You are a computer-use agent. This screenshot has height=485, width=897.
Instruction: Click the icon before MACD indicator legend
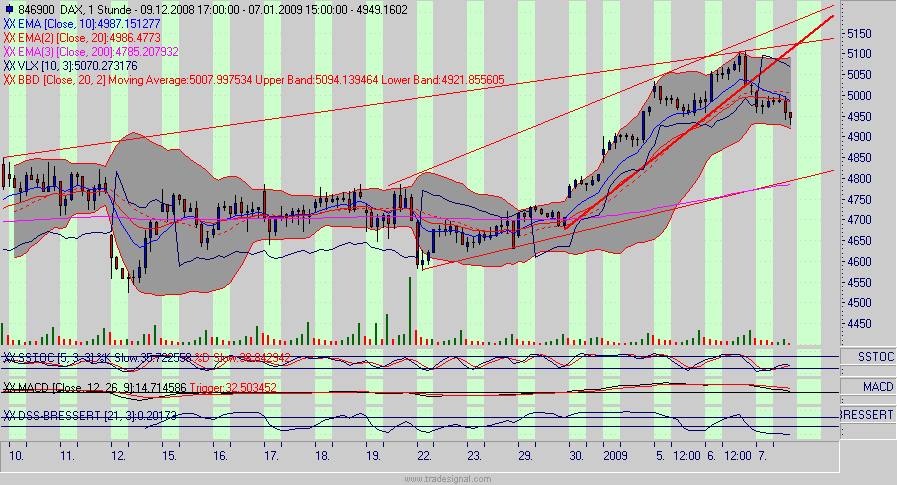[10, 387]
